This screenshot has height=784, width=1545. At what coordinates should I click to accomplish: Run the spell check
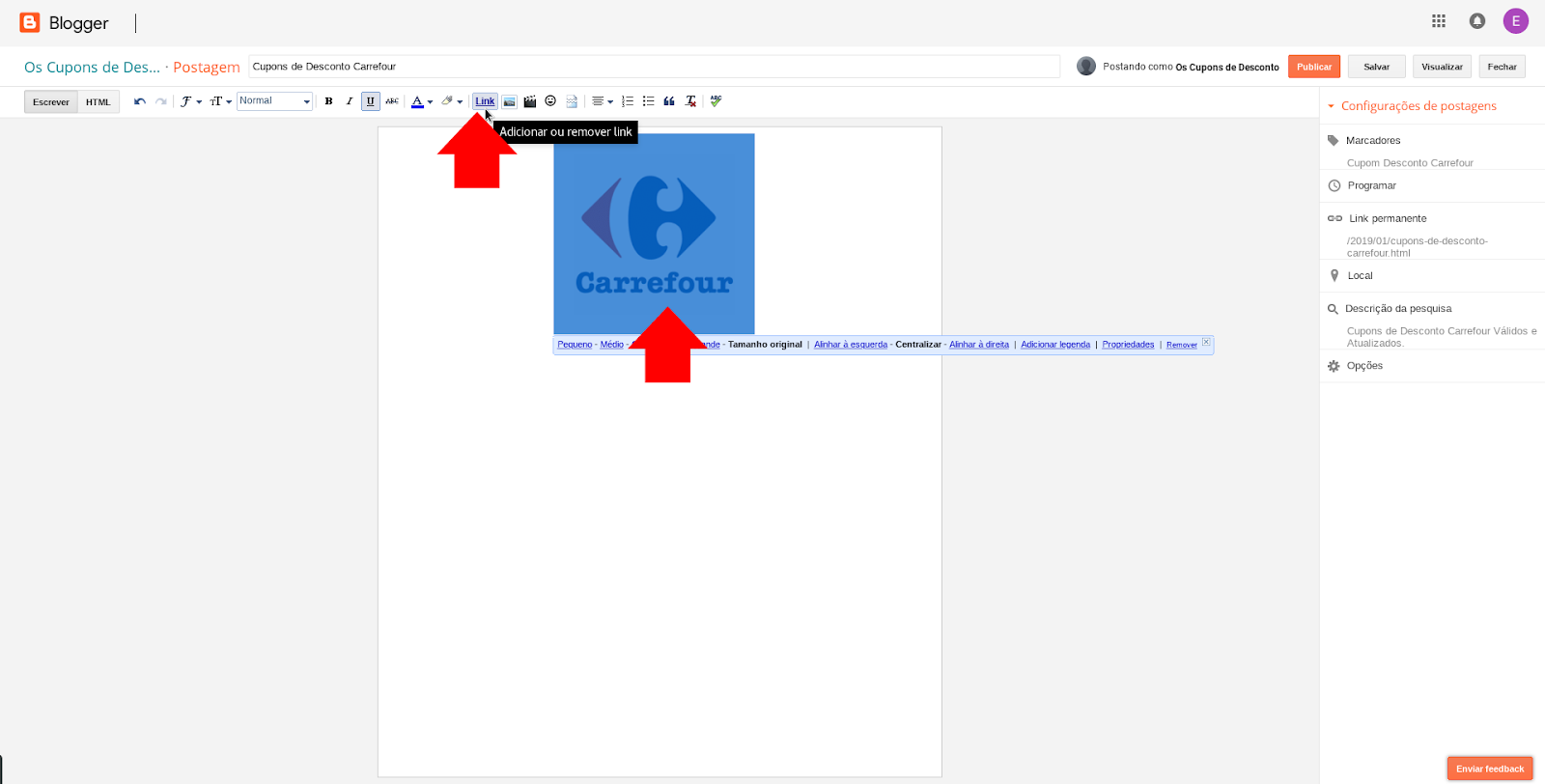pos(716,101)
